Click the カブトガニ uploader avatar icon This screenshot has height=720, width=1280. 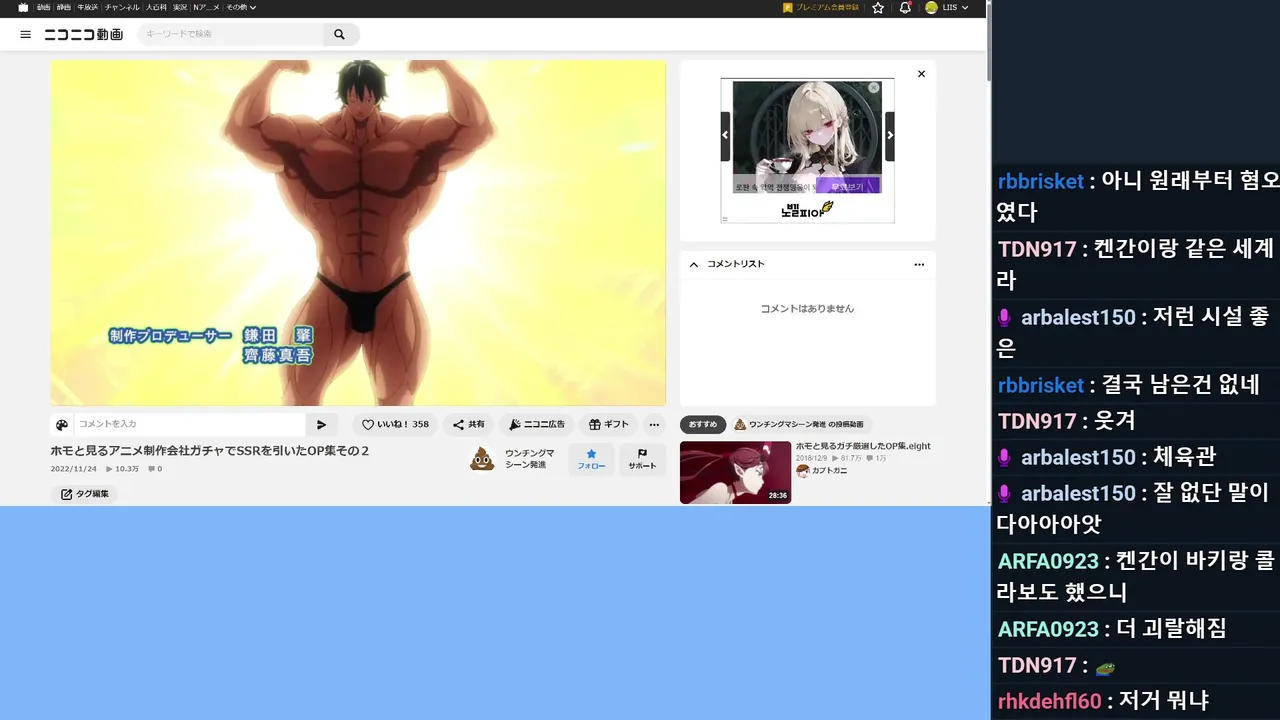(x=802, y=471)
